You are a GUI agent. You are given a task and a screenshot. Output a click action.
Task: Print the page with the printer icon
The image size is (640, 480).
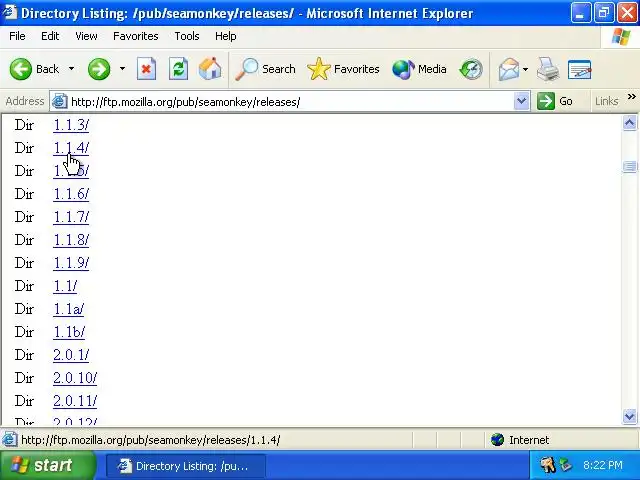tap(548, 69)
